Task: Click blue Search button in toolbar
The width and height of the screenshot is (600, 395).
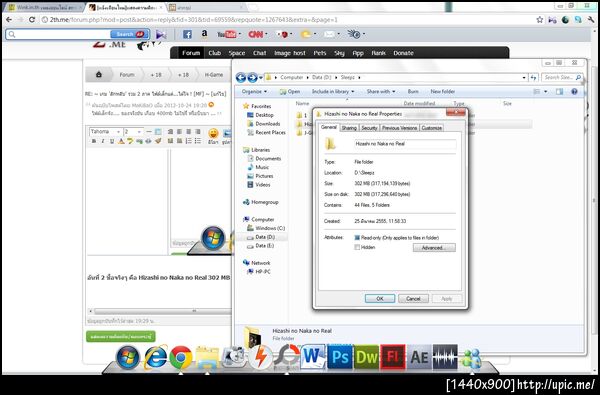Action: point(129,34)
